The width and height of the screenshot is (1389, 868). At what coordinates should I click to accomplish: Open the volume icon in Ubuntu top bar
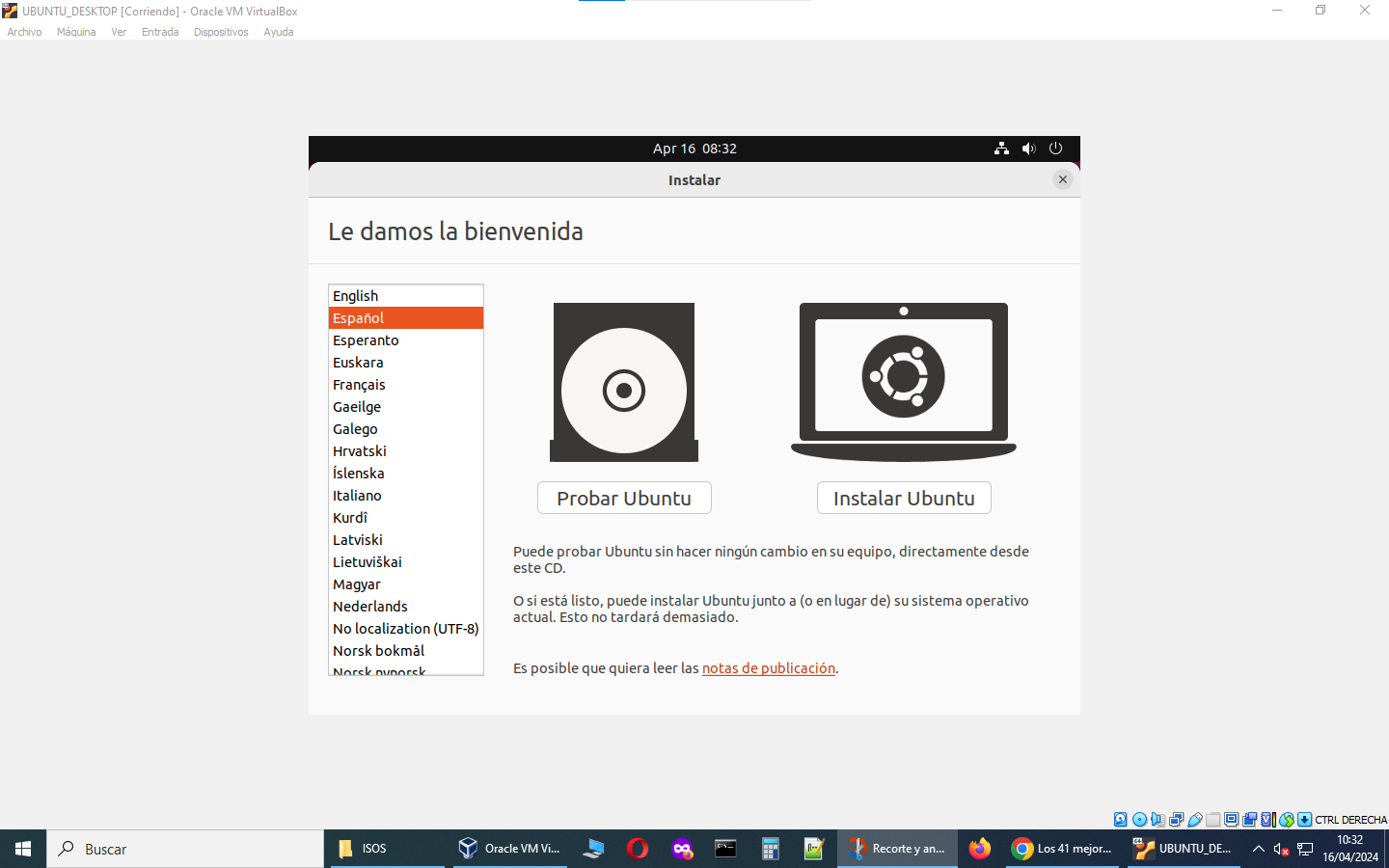[1028, 149]
